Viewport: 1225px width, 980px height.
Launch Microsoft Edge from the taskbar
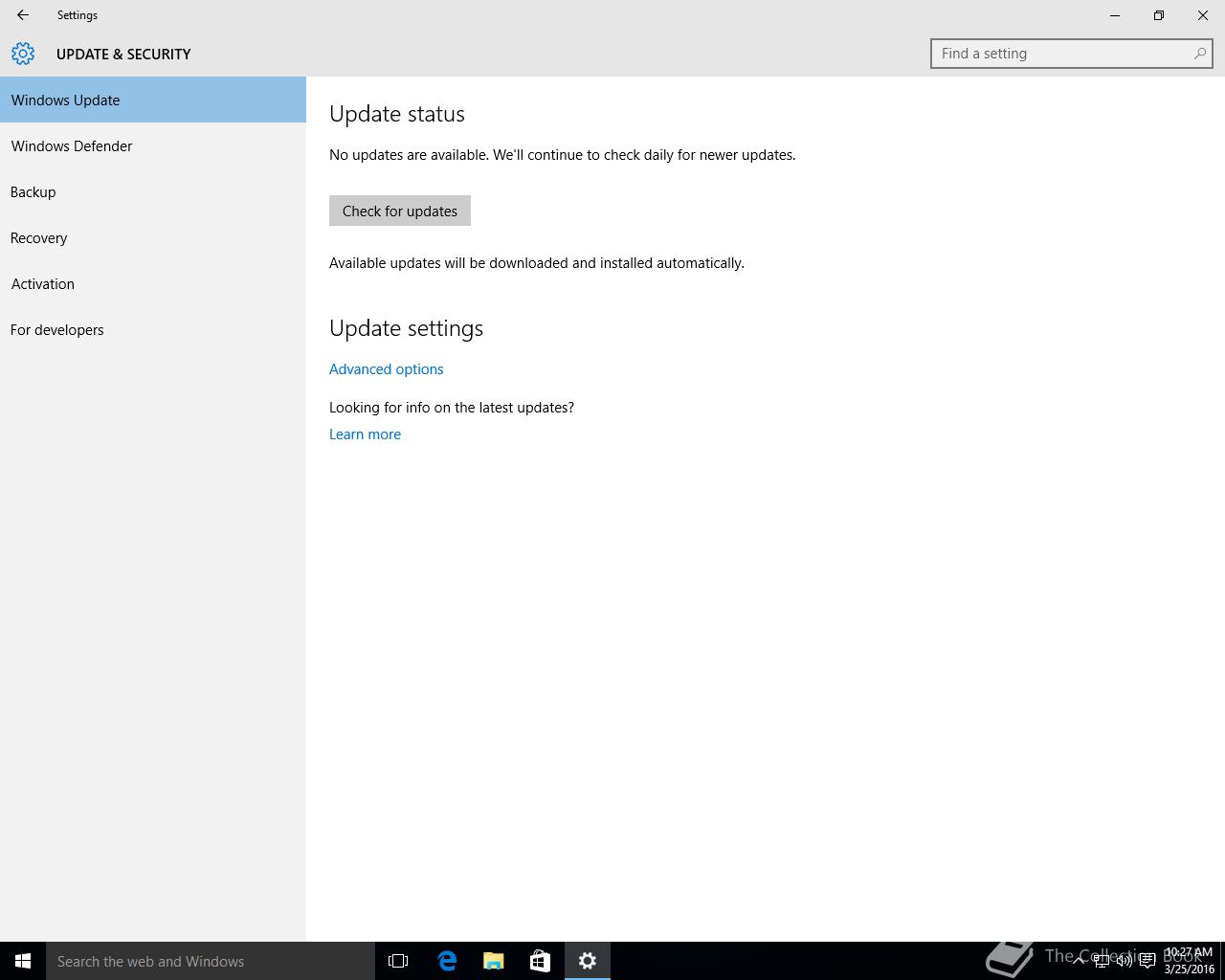[447, 961]
